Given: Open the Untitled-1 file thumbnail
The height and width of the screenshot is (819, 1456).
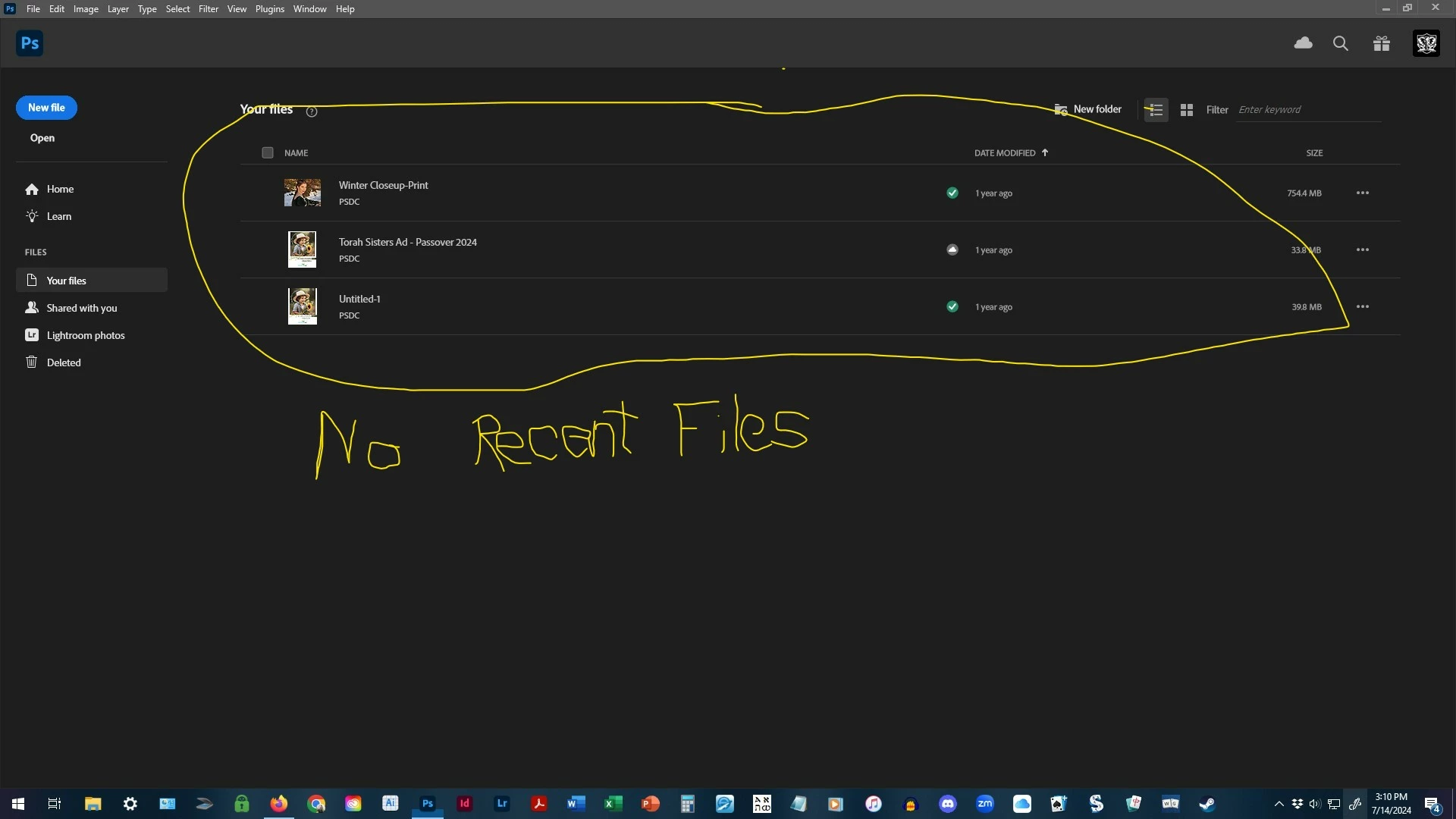Looking at the screenshot, I should pyautogui.click(x=302, y=306).
